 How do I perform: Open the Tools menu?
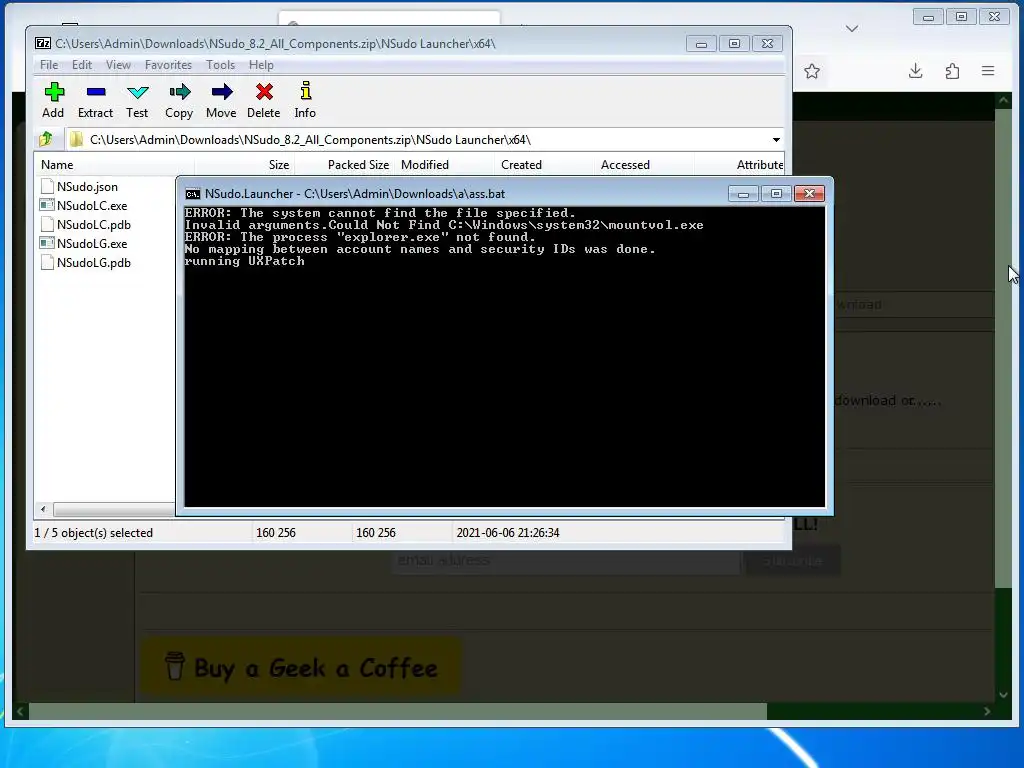[x=220, y=65]
